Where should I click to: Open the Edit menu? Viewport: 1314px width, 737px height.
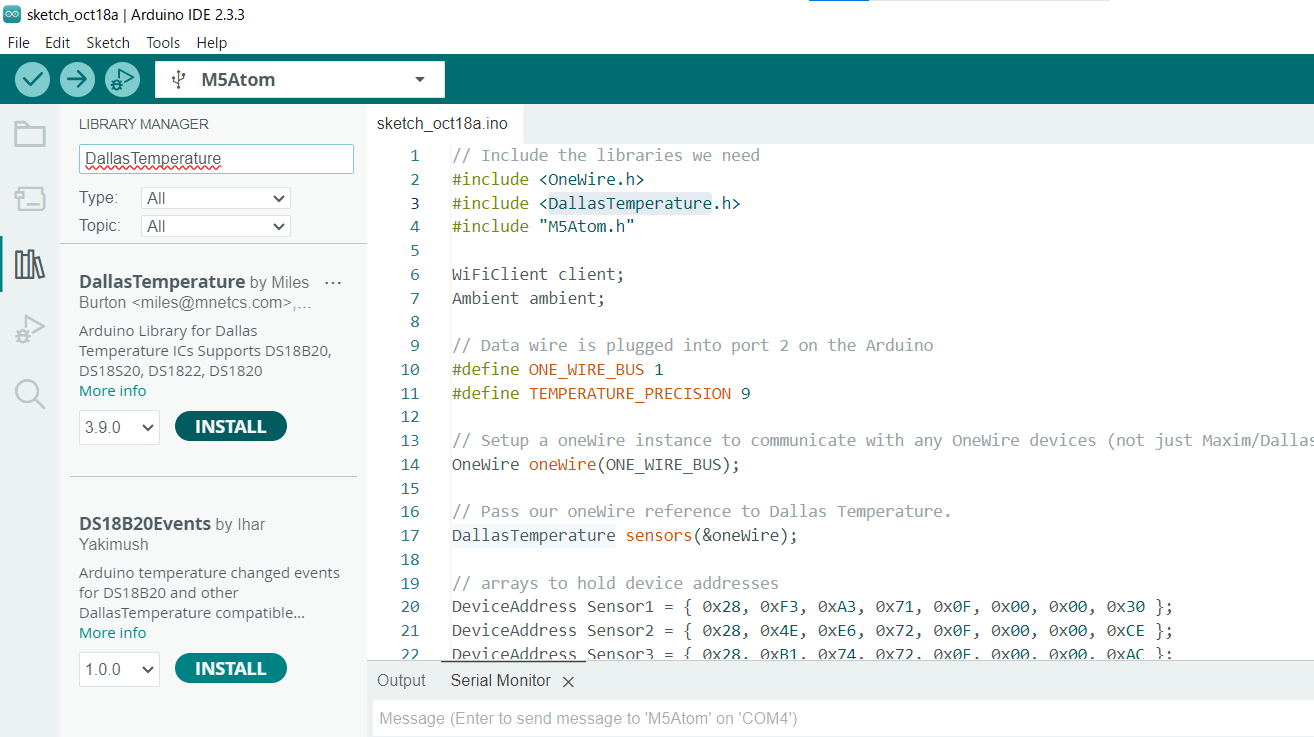click(x=58, y=43)
